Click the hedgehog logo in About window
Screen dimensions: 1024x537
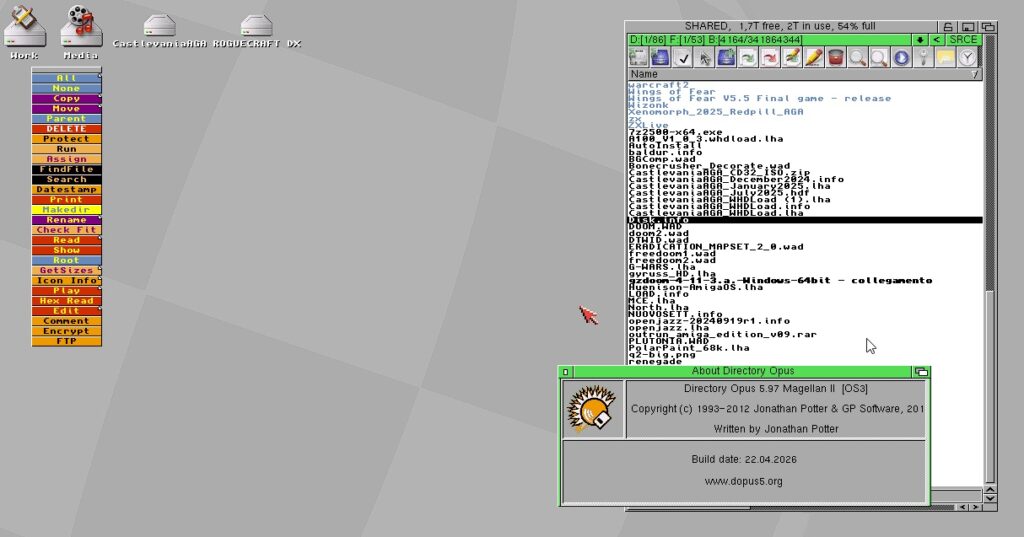pos(593,410)
